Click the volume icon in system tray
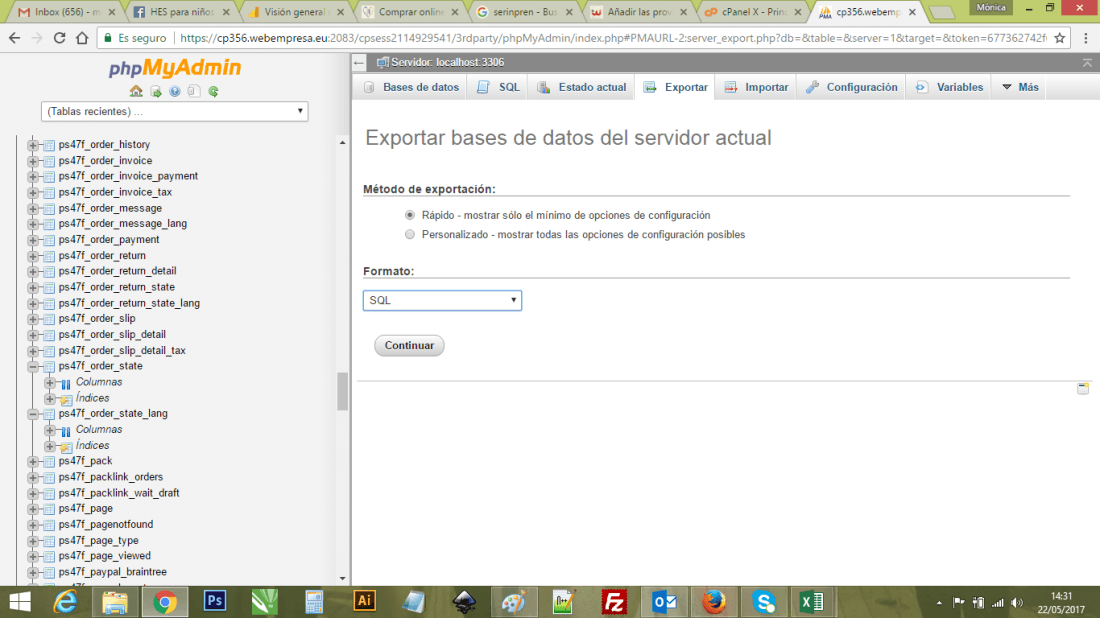Viewport: 1100px width, 618px height. (1017, 603)
